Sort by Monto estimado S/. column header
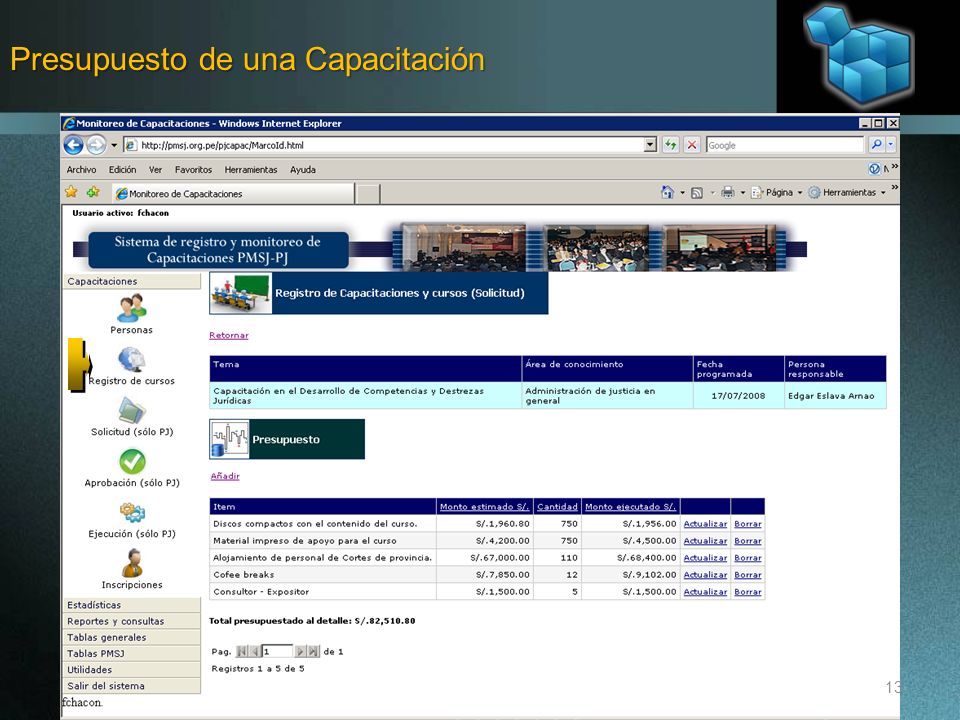Image resolution: width=960 pixels, height=720 pixels. point(484,507)
